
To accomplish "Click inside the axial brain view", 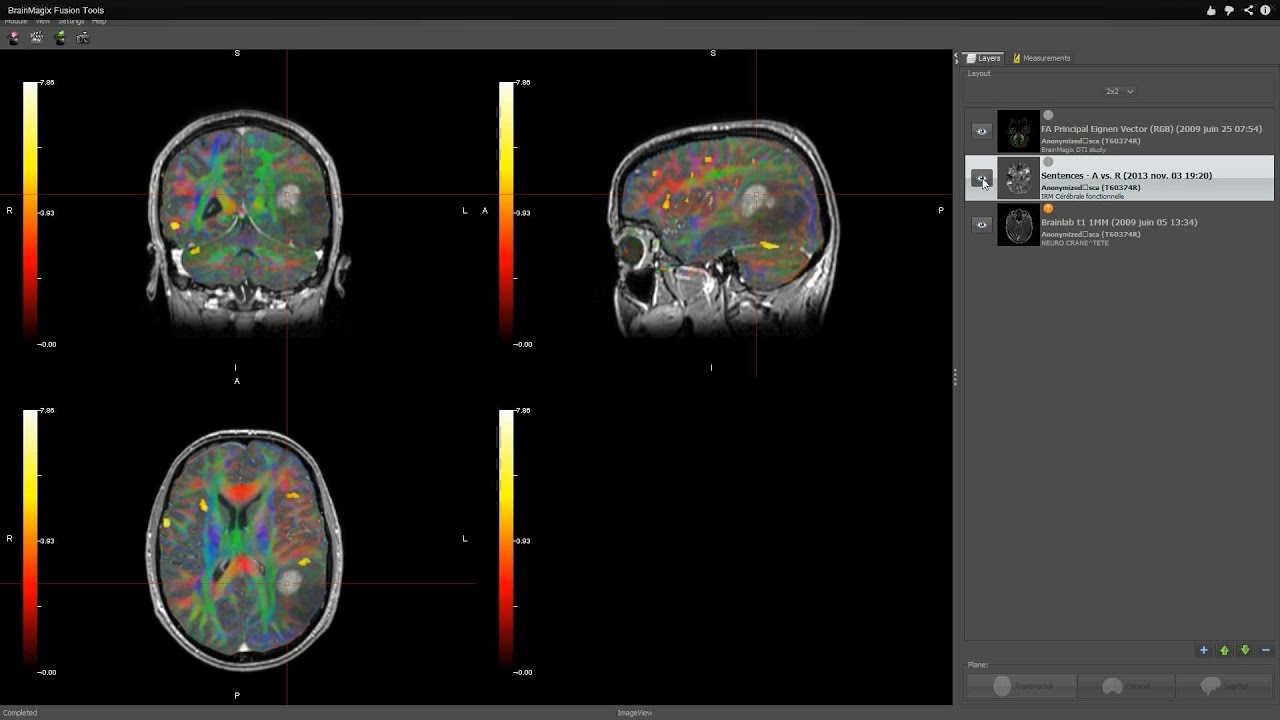I will (x=245, y=549).
